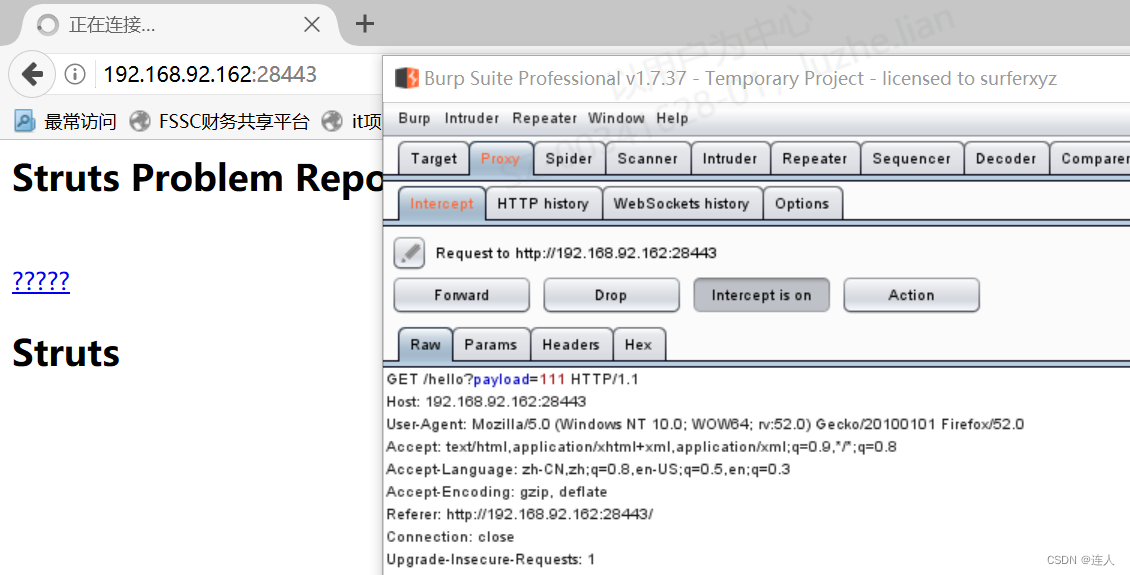
Task: Click the pencil edit icon beside Request to
Action: click(x=409, y=253)
